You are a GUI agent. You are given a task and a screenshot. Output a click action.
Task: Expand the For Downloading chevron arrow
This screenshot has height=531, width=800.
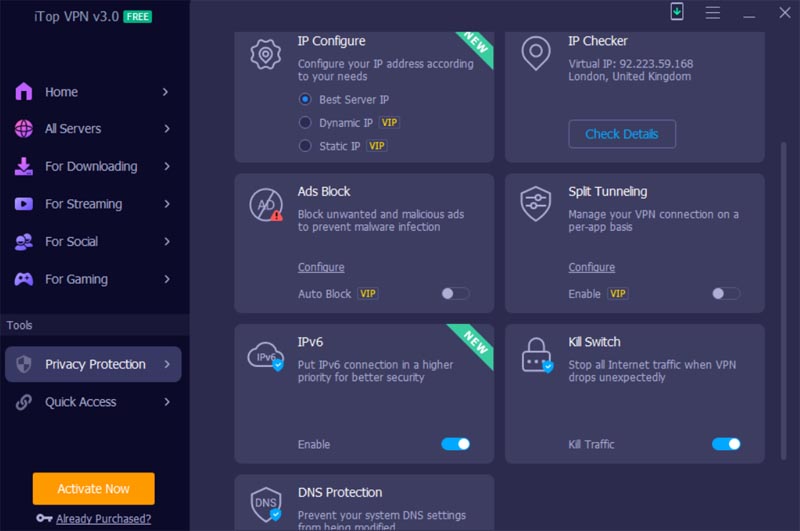click(x=166, y=166)
